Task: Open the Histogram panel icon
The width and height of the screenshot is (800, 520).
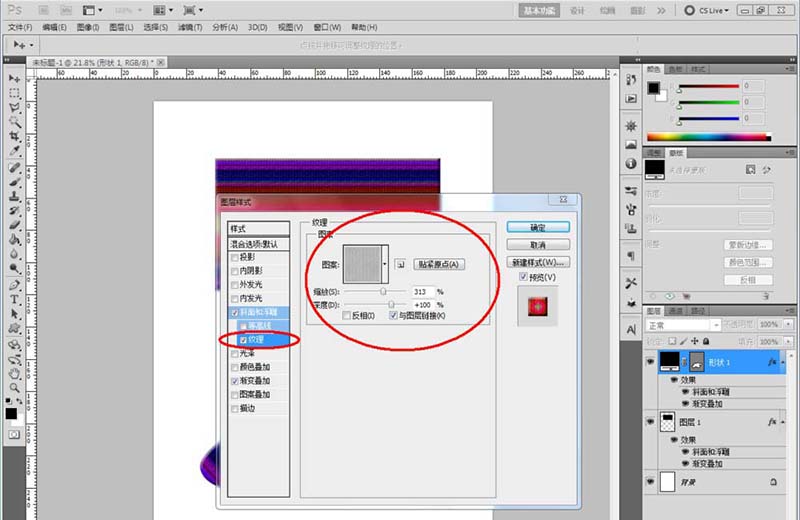Action: pos(631,145)
